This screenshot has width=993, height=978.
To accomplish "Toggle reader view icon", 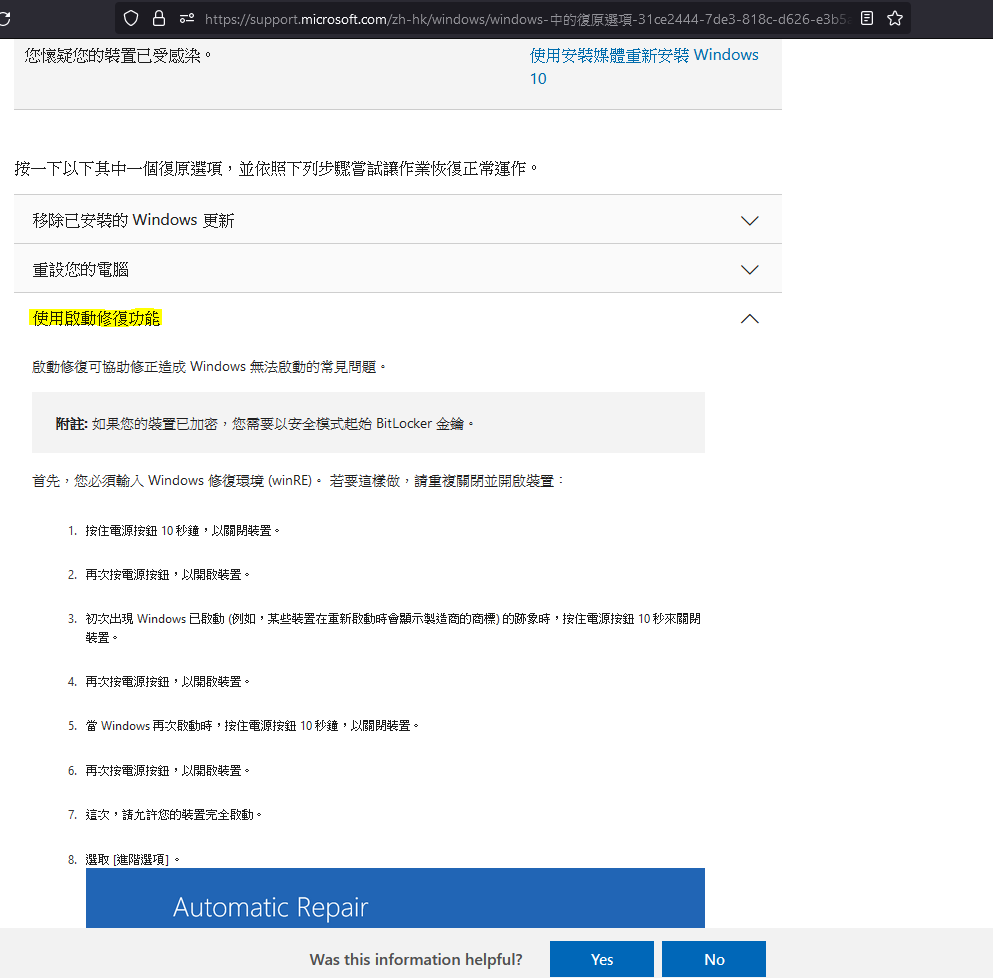I will tap(867, 18).
